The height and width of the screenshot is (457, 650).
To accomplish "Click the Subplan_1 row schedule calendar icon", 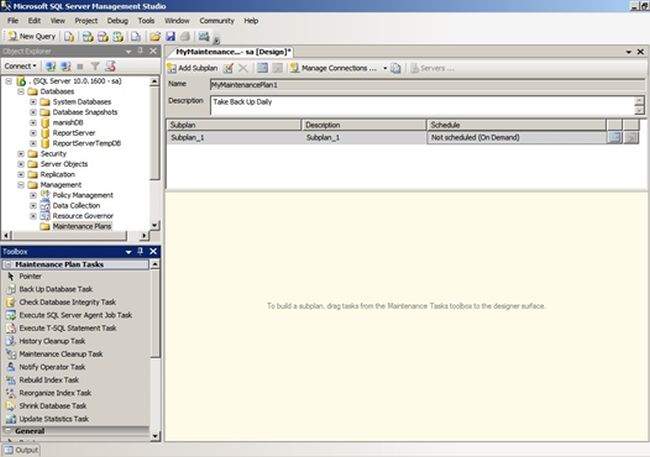I will (x=614, y=138).
